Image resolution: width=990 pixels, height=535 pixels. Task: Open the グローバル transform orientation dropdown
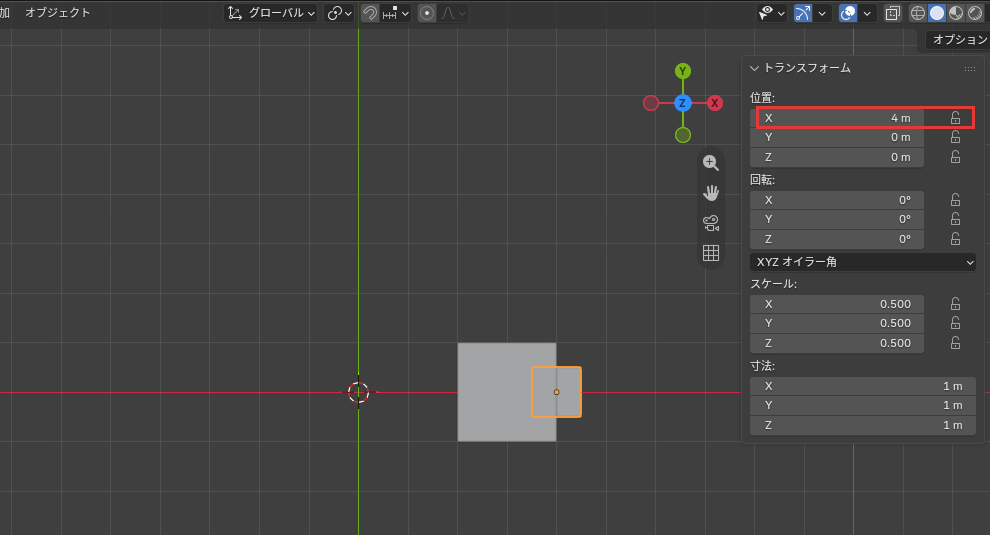click(271, 13)
